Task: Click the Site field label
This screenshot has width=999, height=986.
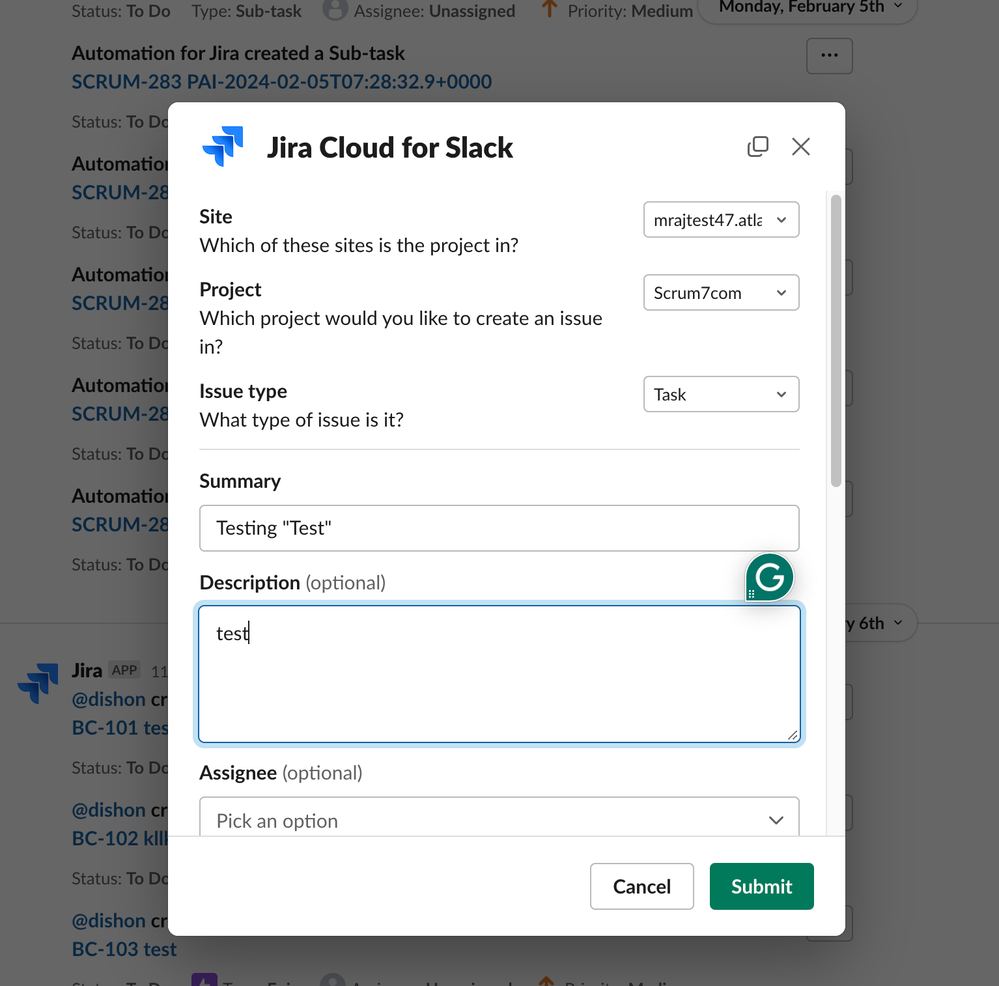Action: coord(215,217)
